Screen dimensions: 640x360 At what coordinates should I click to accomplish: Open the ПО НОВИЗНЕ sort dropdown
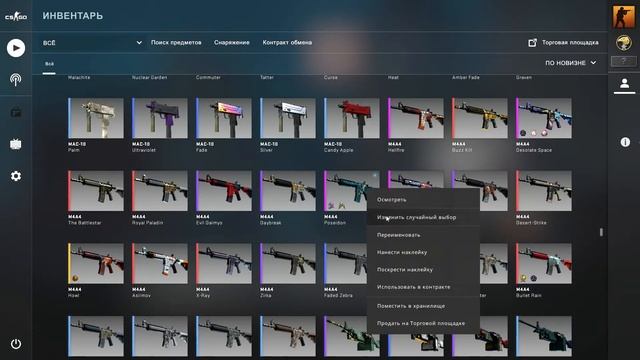coord(571,63)
